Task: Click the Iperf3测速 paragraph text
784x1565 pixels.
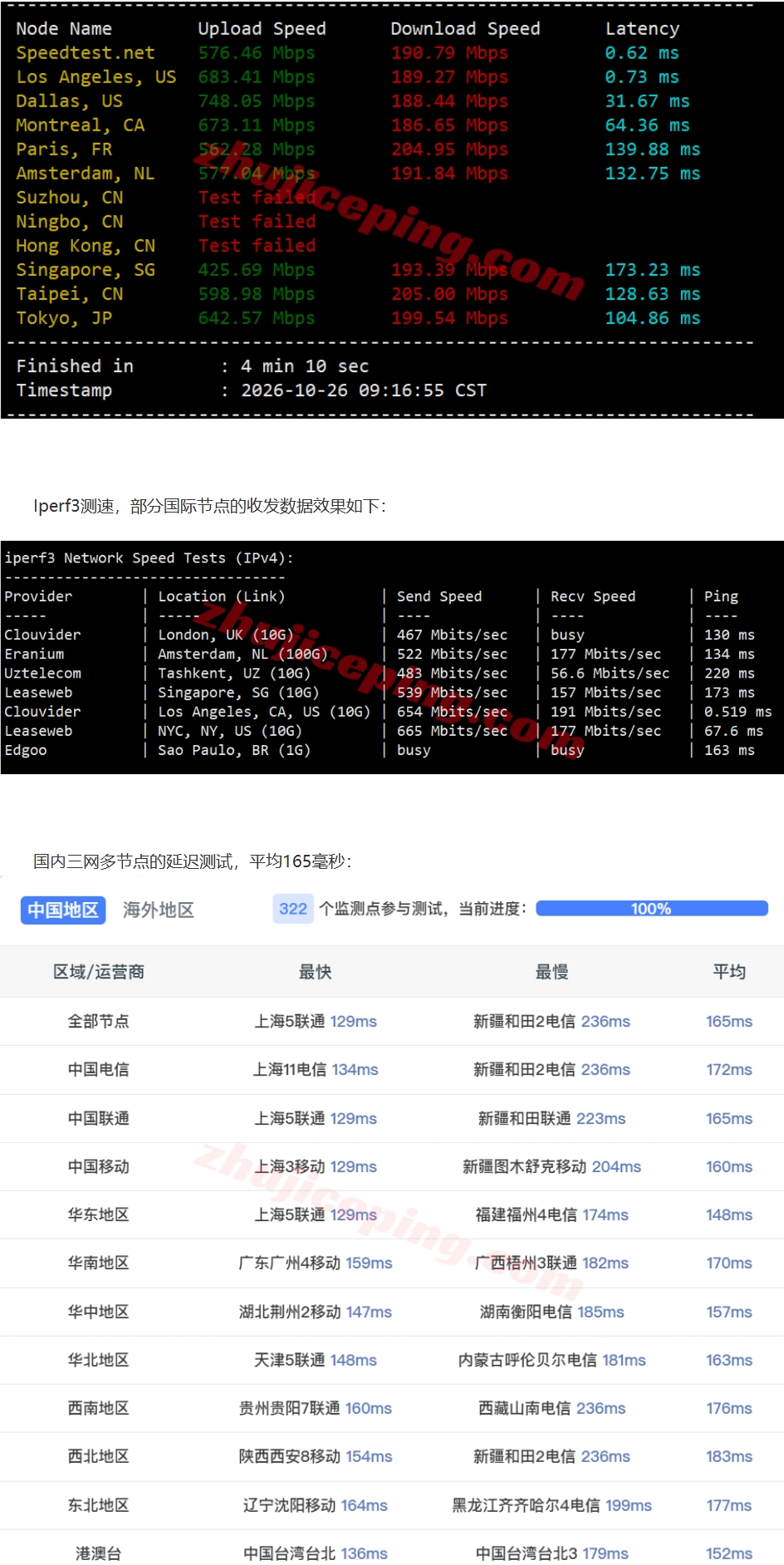Action: (210, 506)
